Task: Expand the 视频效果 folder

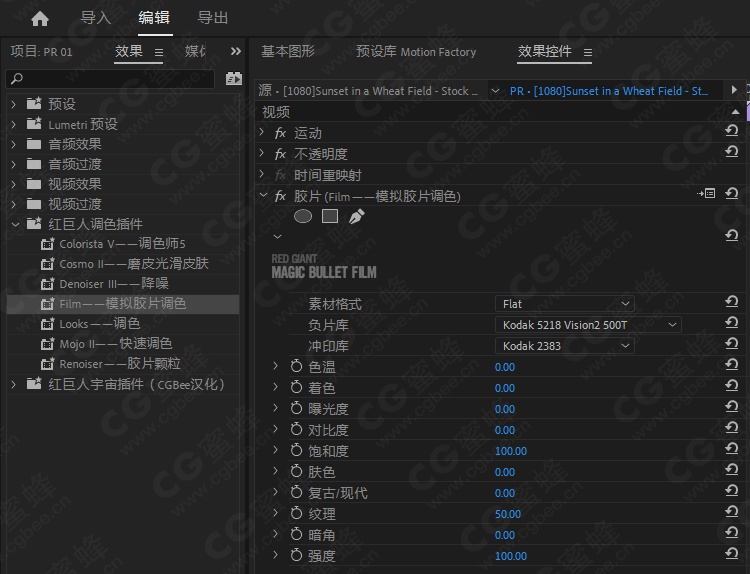Action: point(14,184)
